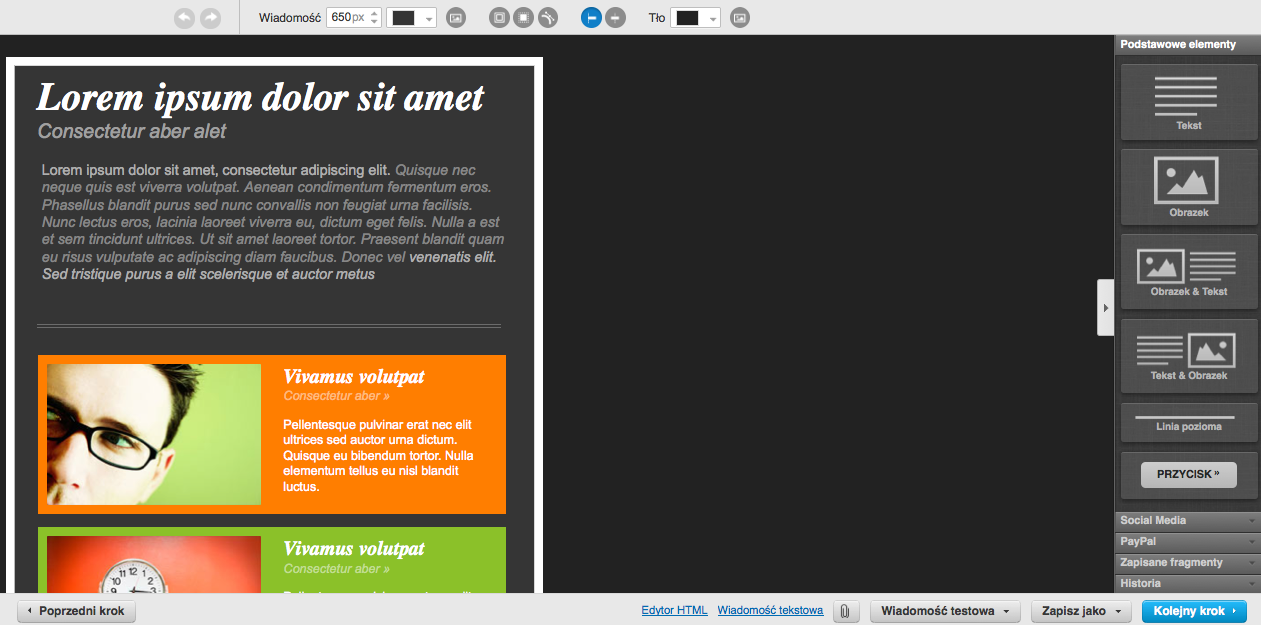This screenshot has width=1261, height=625.
Task: Expand the Historia section
Action: pyautogui.click(x=1188, y=583)
